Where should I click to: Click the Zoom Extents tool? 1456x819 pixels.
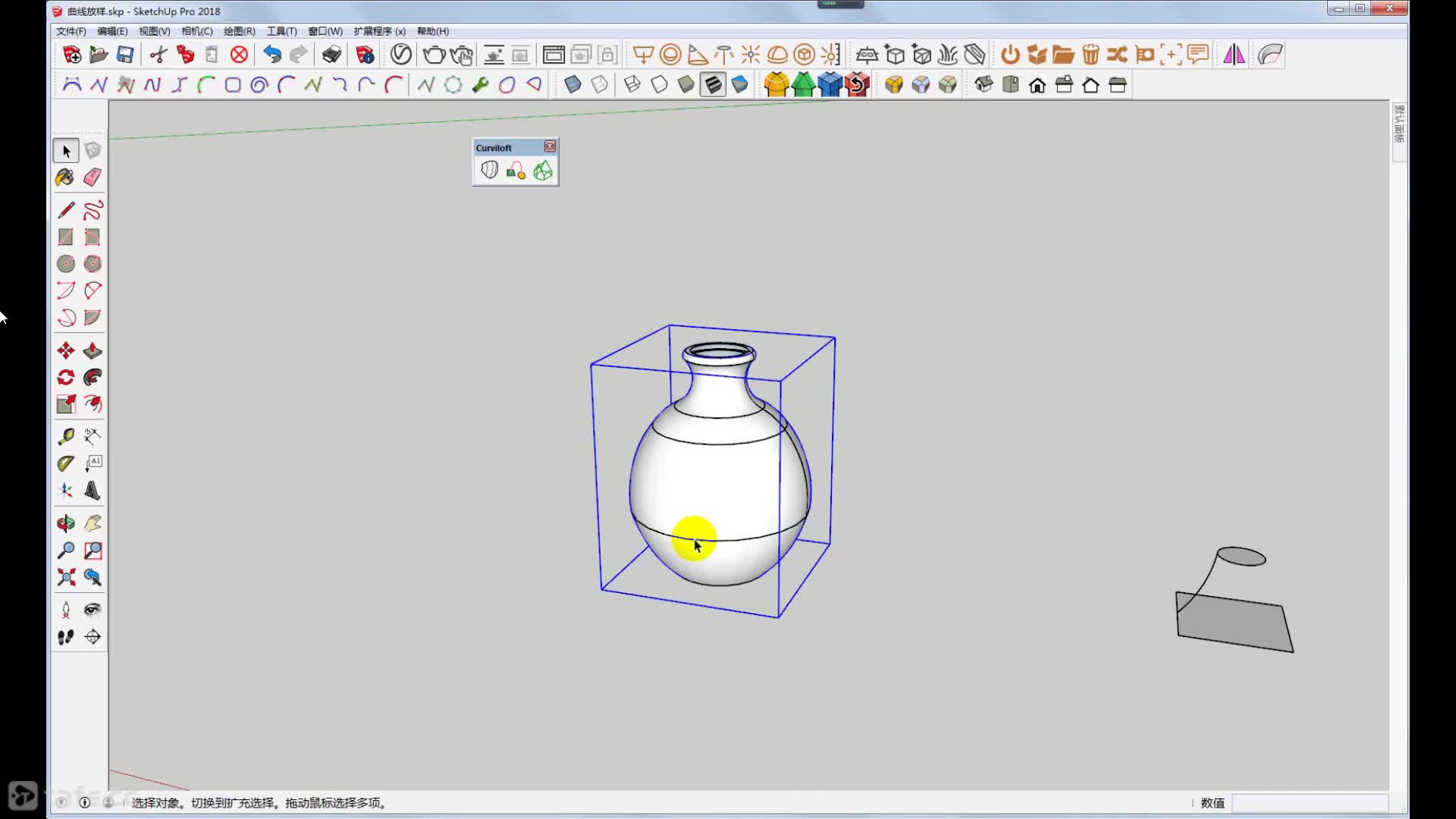(66, 577)
